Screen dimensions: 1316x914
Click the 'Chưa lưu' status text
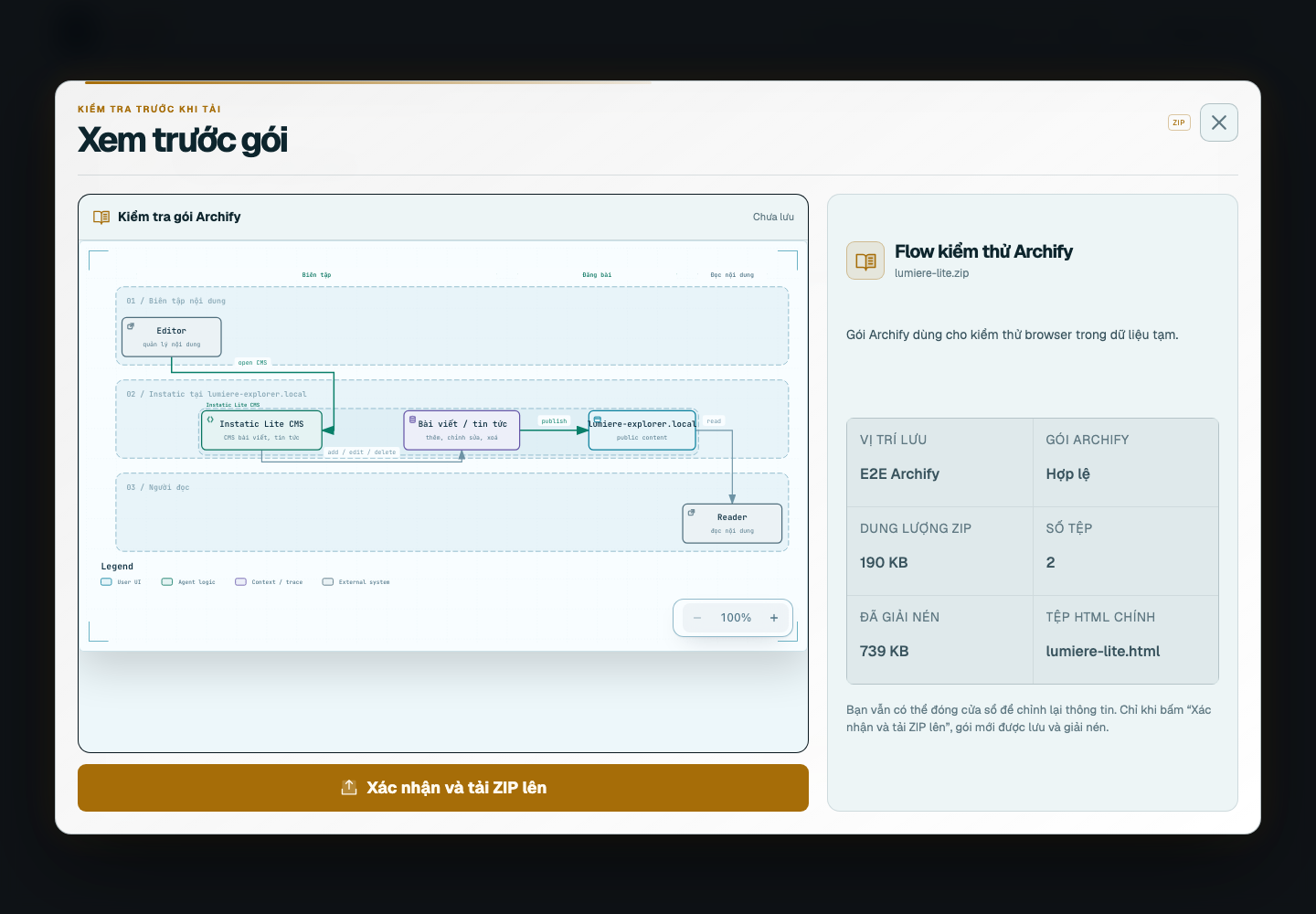(773, 217)
